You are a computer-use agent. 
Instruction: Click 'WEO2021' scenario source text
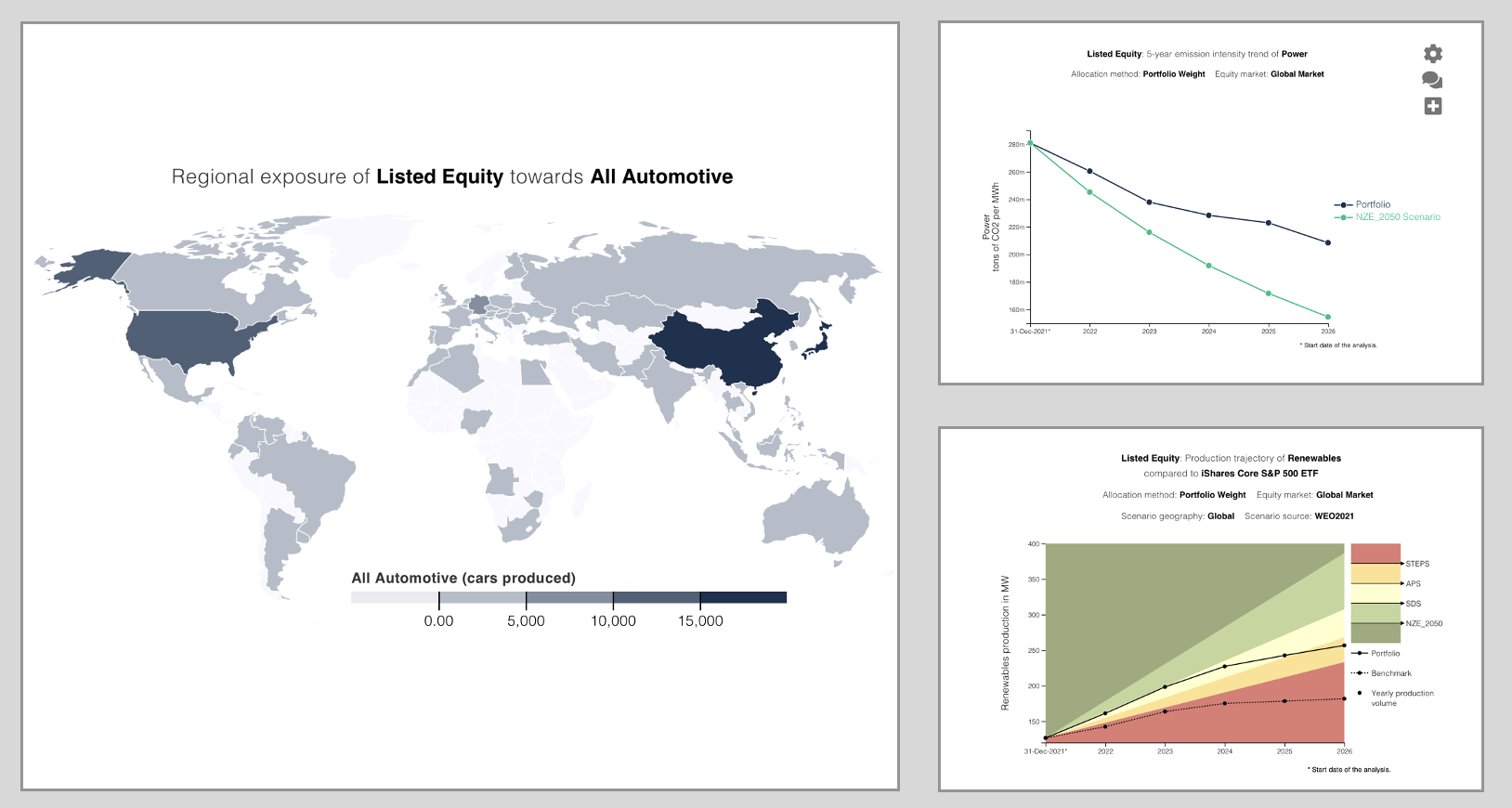pyautogui.click(x=1334, y=516)
